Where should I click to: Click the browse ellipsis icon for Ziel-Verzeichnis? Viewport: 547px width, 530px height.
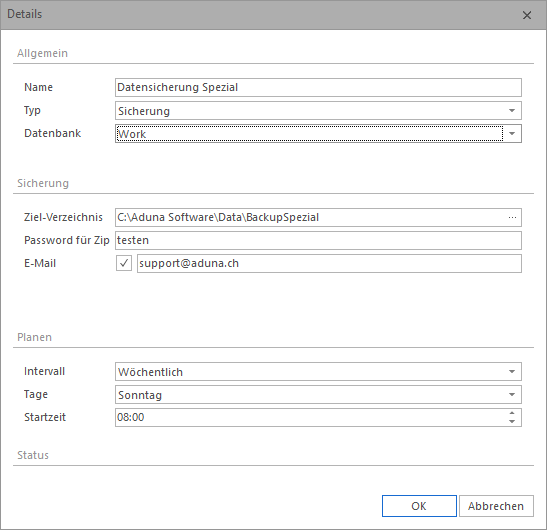(x=512, y=217)
